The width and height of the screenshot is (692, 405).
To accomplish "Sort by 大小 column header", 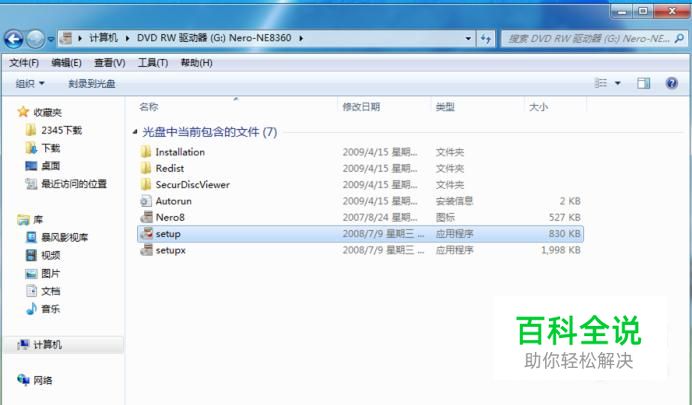I will pos(538,107).
